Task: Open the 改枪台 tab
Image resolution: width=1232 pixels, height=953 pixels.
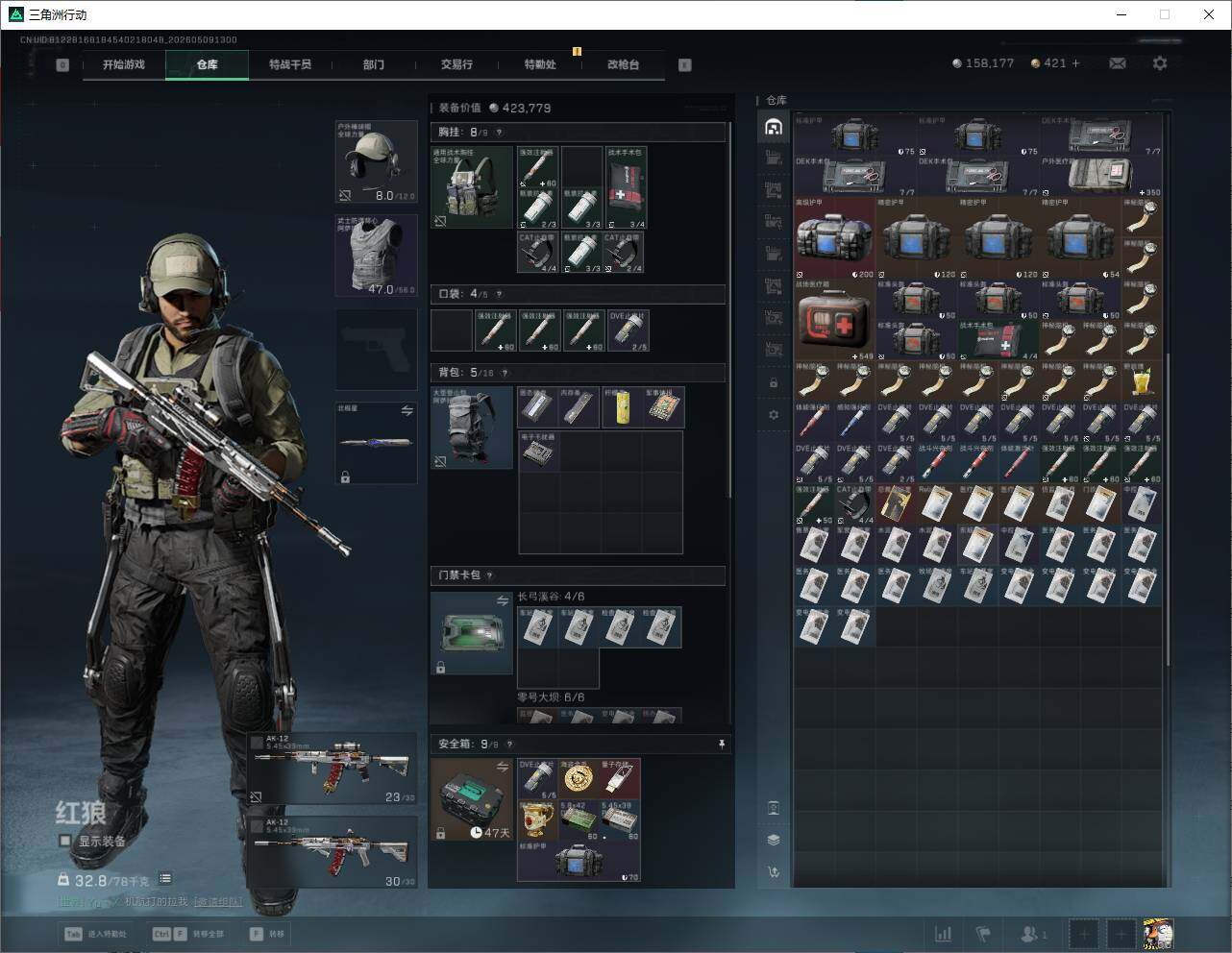Action: (x=623, y=64)
